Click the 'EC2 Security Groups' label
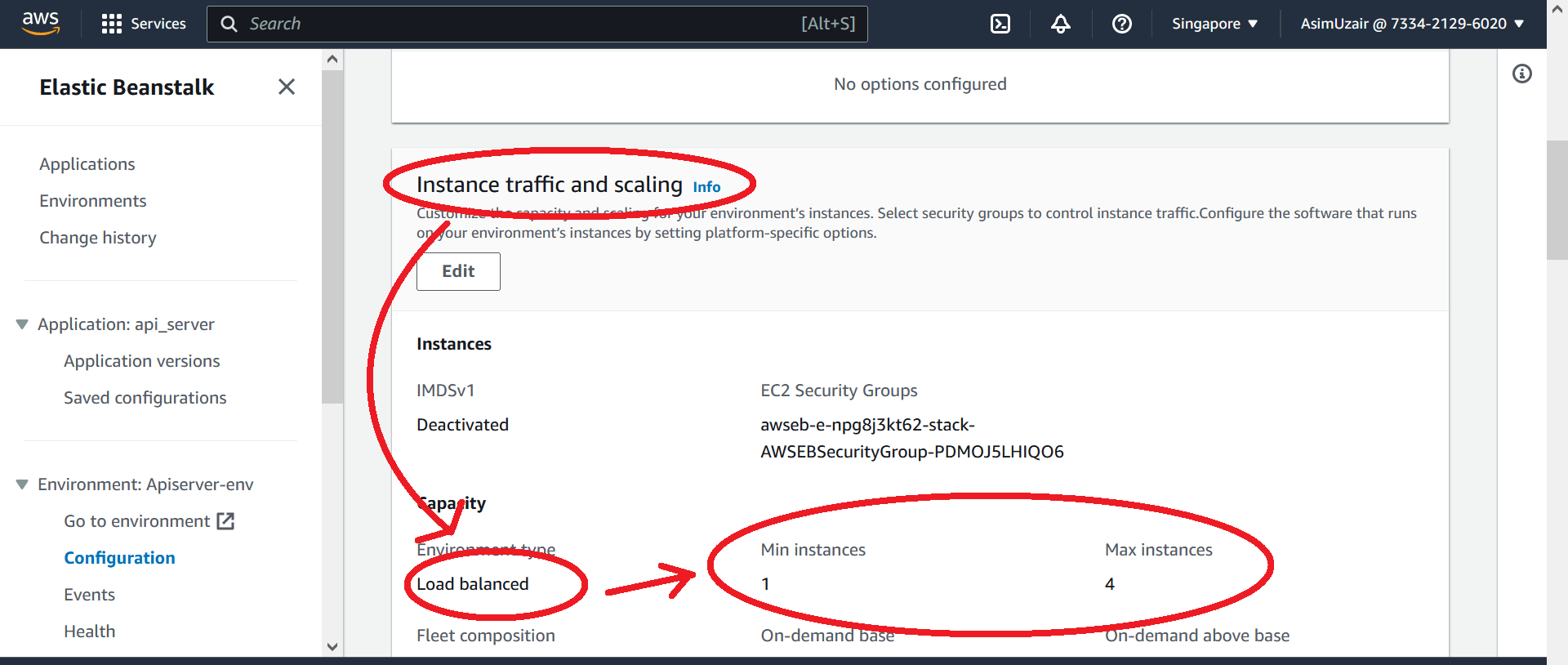 [839, 391]
